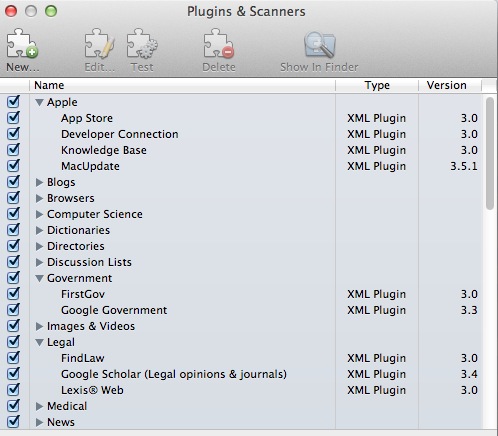498x436 pixels.
Task: Sort by the Name column header
Action: (182, 85)
